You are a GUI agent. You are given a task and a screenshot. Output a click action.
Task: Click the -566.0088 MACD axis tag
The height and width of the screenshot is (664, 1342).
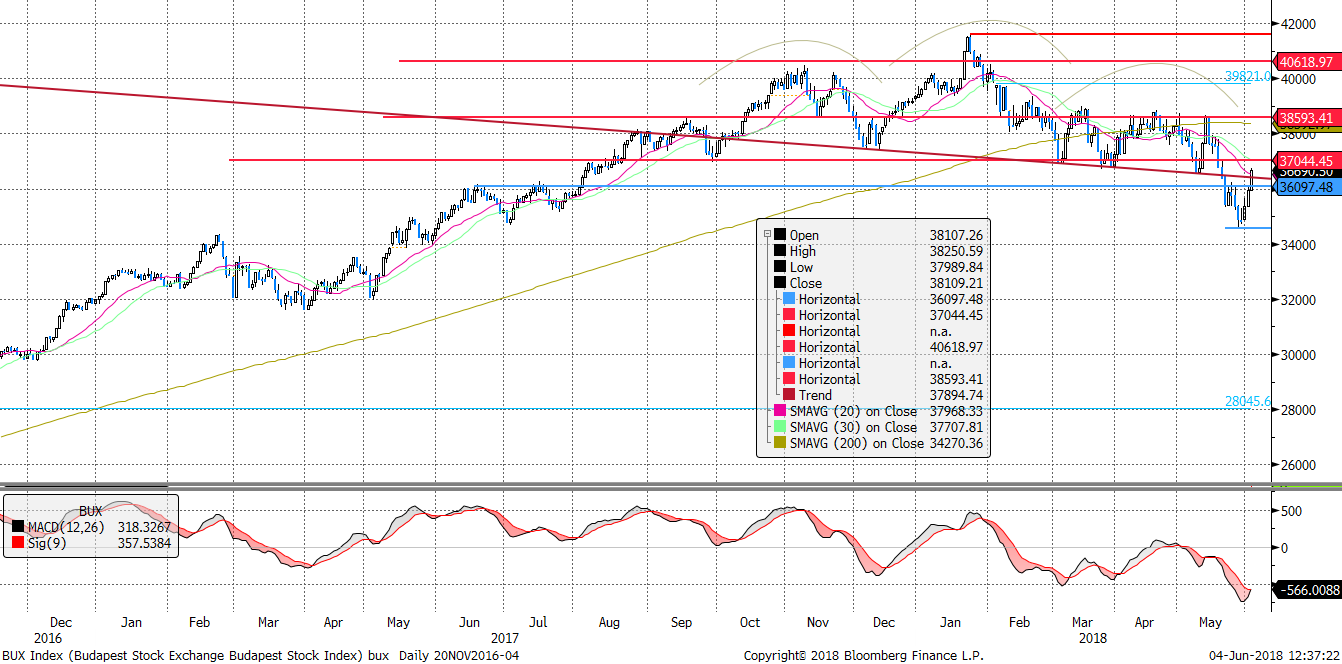(1308, 590)
